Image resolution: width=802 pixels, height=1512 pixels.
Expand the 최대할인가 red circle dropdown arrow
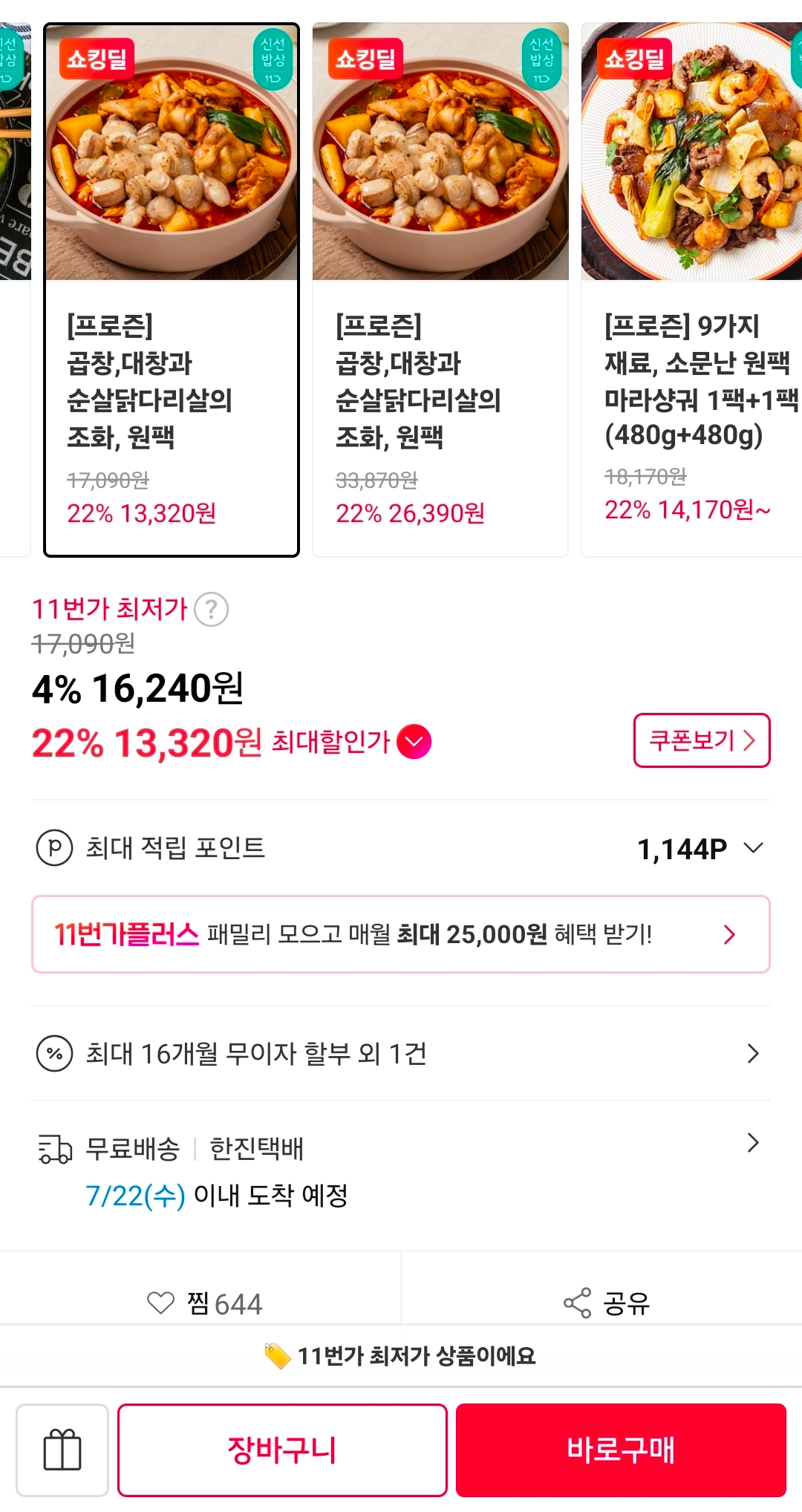coord(414,741)
